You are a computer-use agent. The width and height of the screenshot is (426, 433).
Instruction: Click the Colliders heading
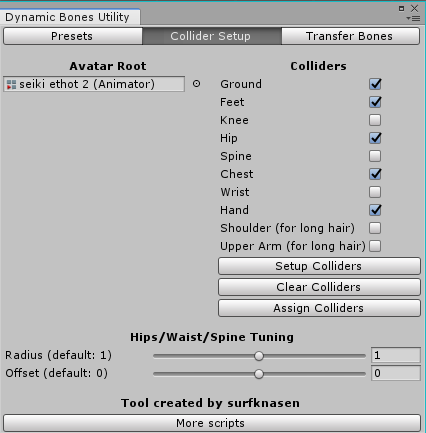pyautogui.click(x=318, y=66)
